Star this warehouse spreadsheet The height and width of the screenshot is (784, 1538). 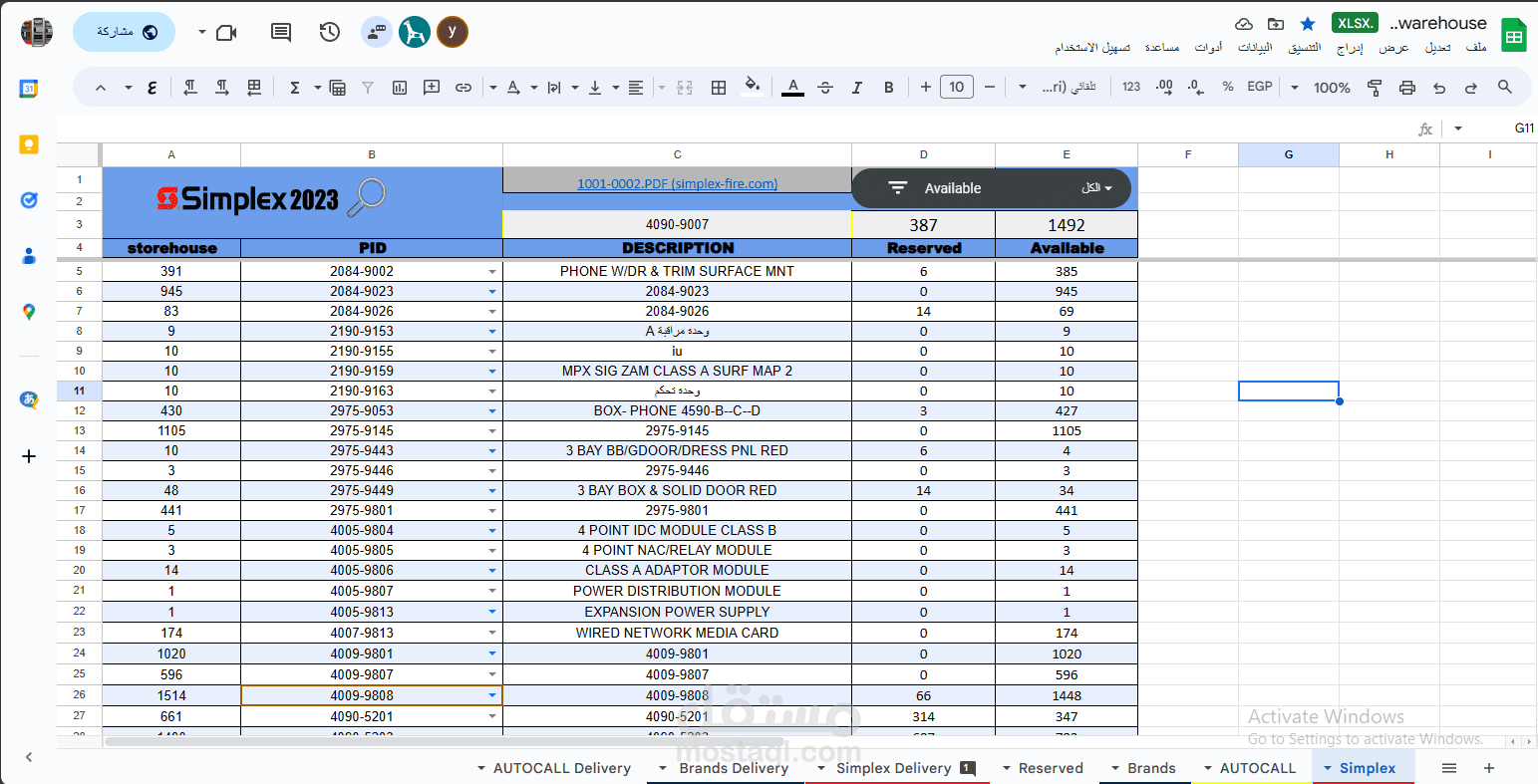(x=1308, y=24)
